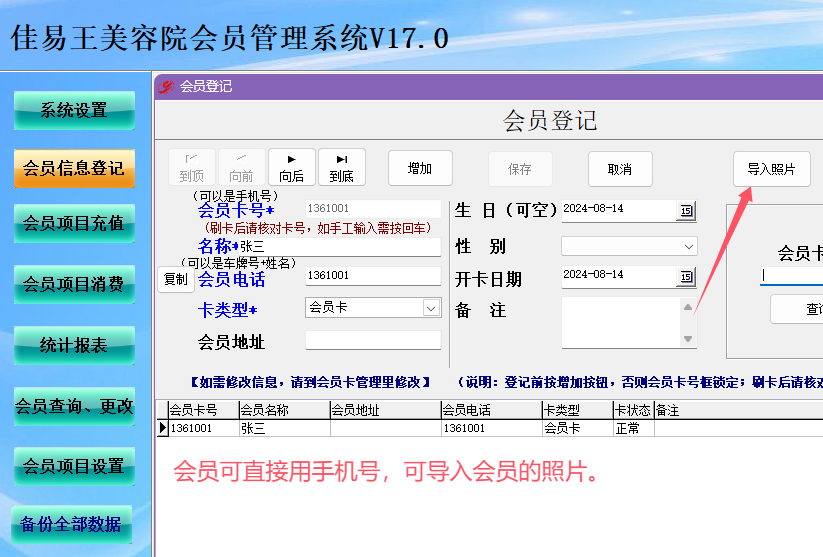
Task: Click the 会员卡 cell in table row
Action: 577,428
